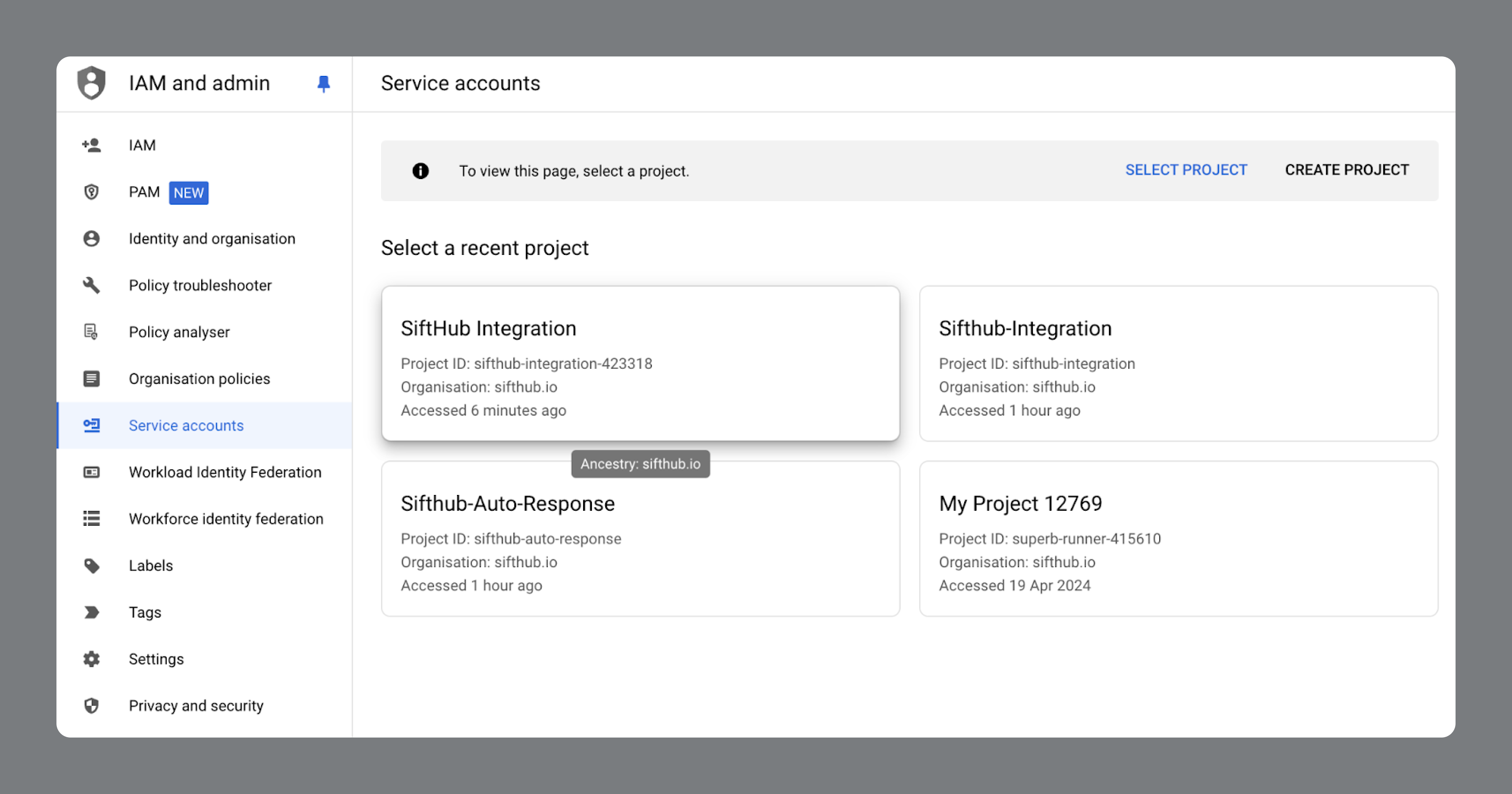Open the Tags menu item
The image size is (1512, 794).
[x=144, y=612]
